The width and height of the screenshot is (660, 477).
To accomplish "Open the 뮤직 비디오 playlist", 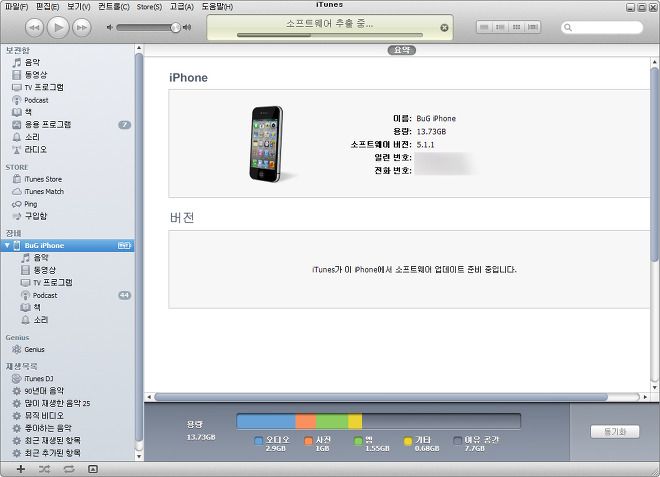I will (x=67, y=416).
